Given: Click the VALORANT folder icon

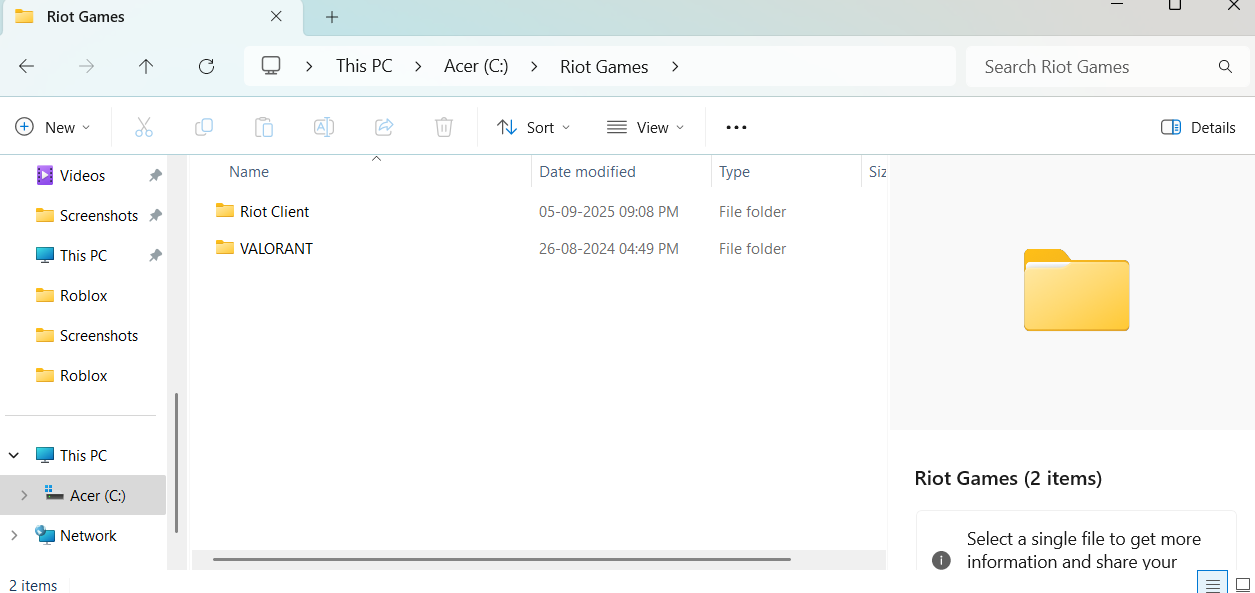Looking at the screenshot, I should pos(225,248).
